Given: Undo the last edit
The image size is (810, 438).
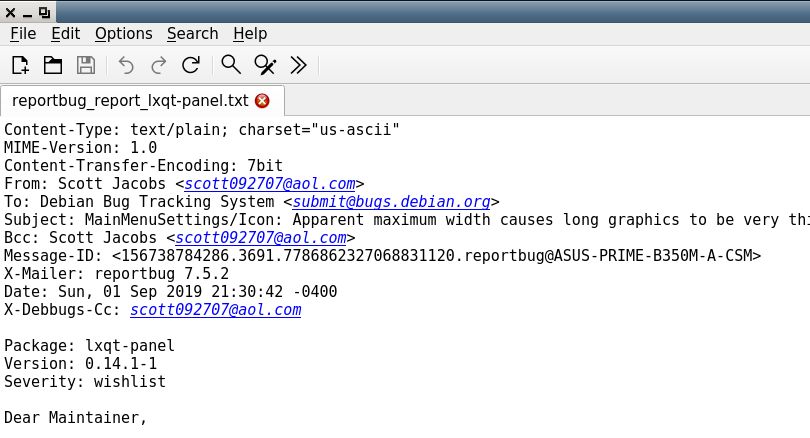Looking at the screenshot, I should coord(126,65).
